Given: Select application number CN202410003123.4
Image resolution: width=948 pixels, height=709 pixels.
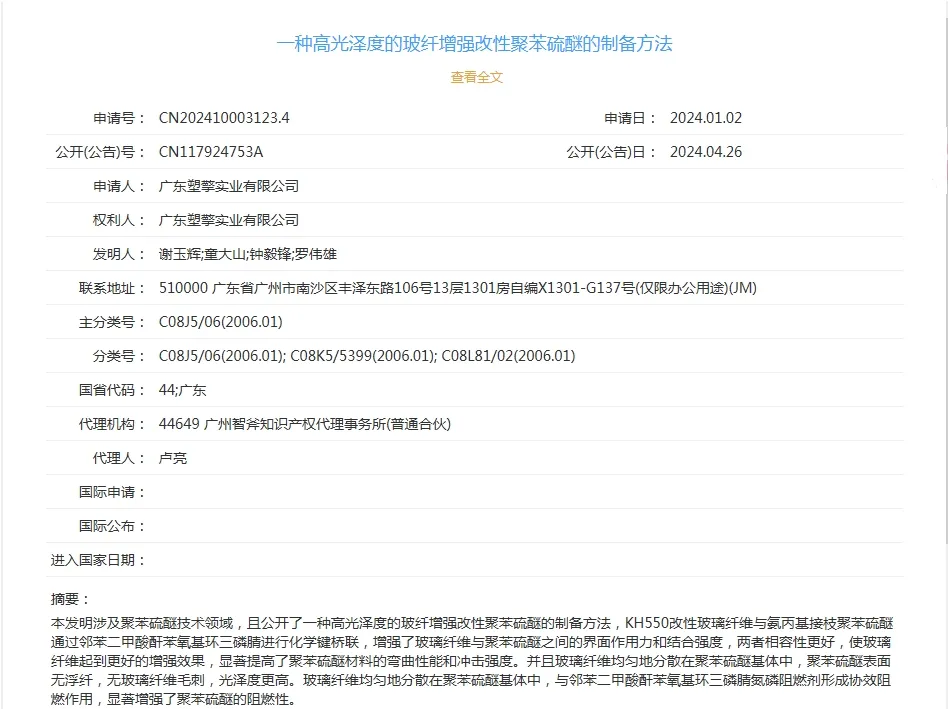Looking at the screenshot, I should tap(224, 118).
